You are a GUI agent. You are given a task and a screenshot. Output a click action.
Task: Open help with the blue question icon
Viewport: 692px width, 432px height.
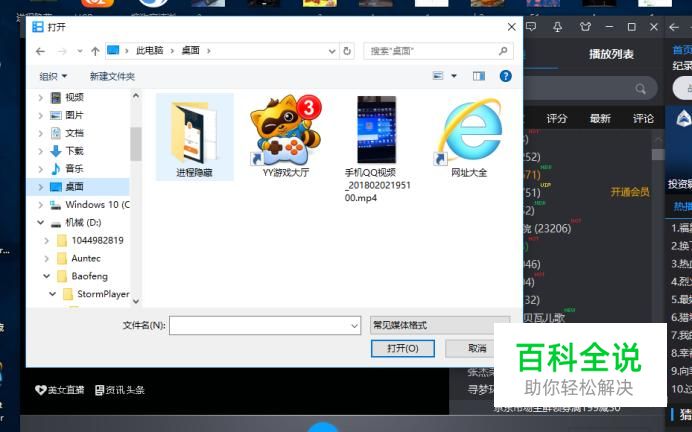(505, 76)
